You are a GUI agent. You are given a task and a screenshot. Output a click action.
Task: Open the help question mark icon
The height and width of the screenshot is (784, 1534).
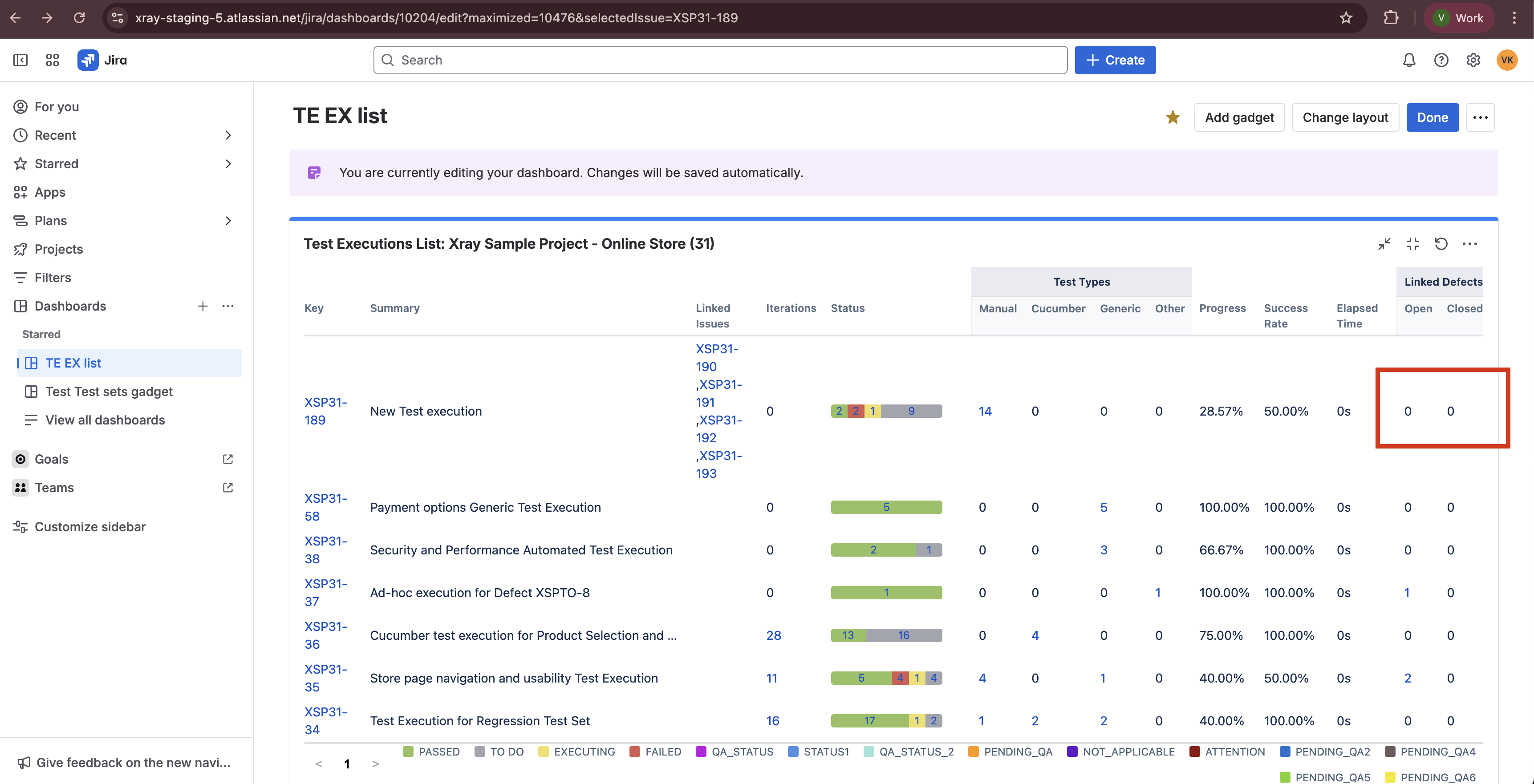pos(1441,60)
